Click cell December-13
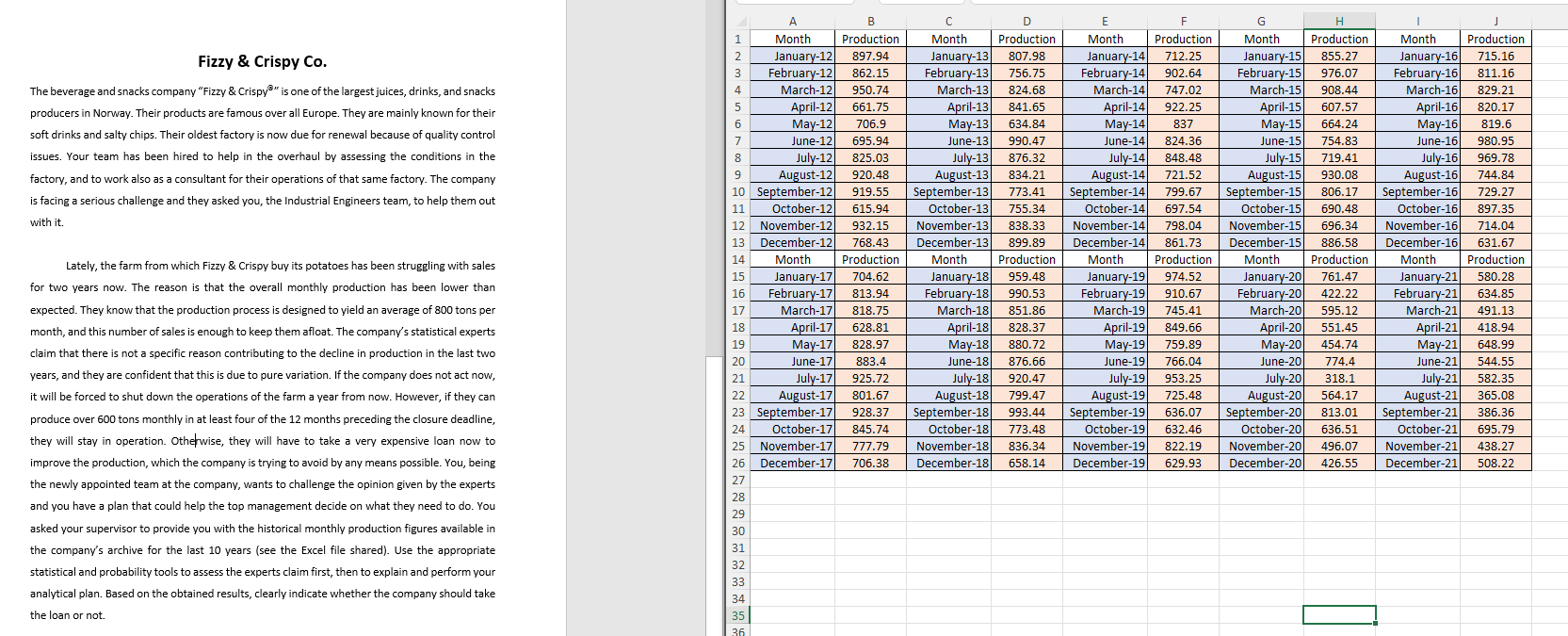Image resolution: width=1568 pixels, height=636 pixels. pos(948,242)
